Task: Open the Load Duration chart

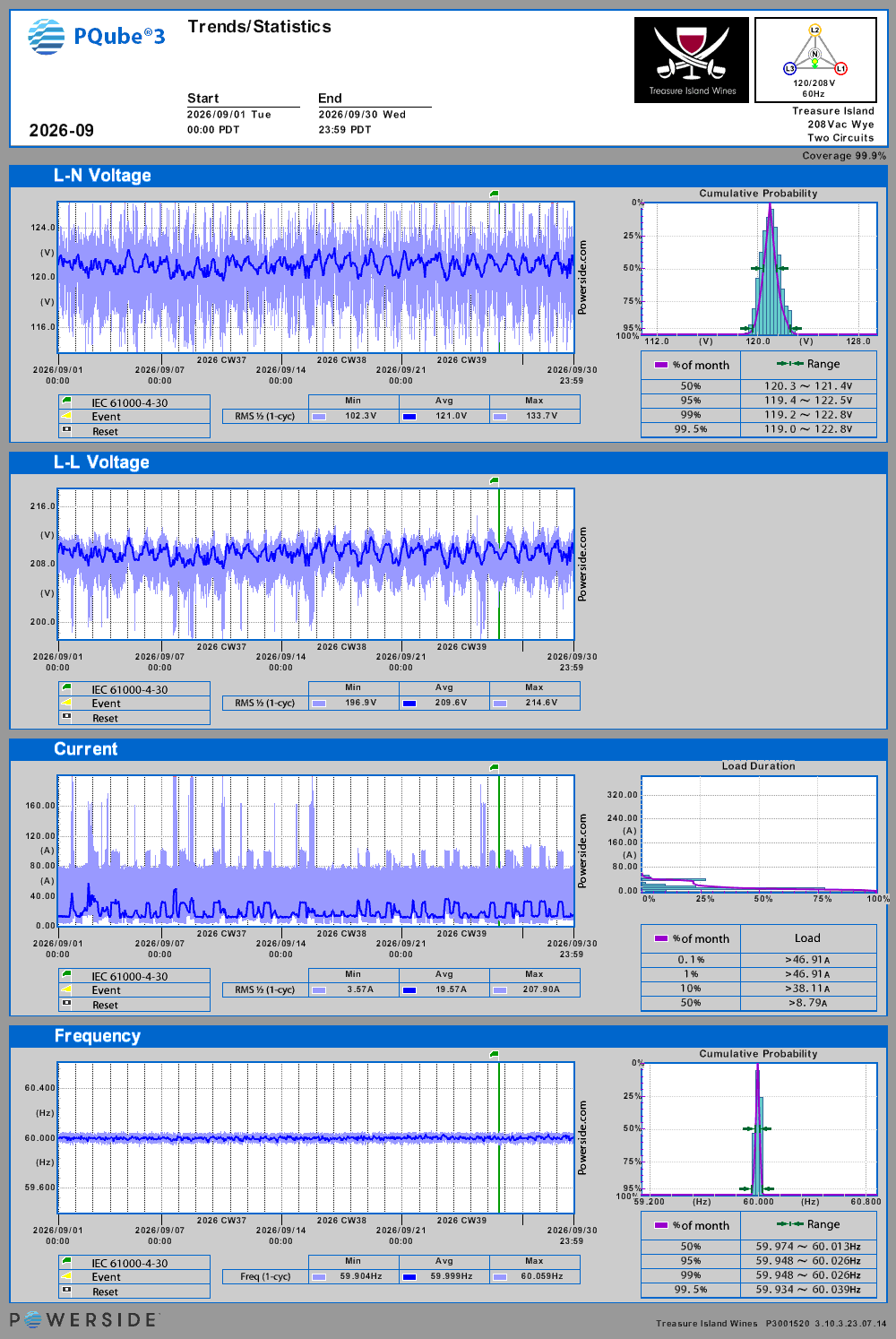Action: point(760,834)
